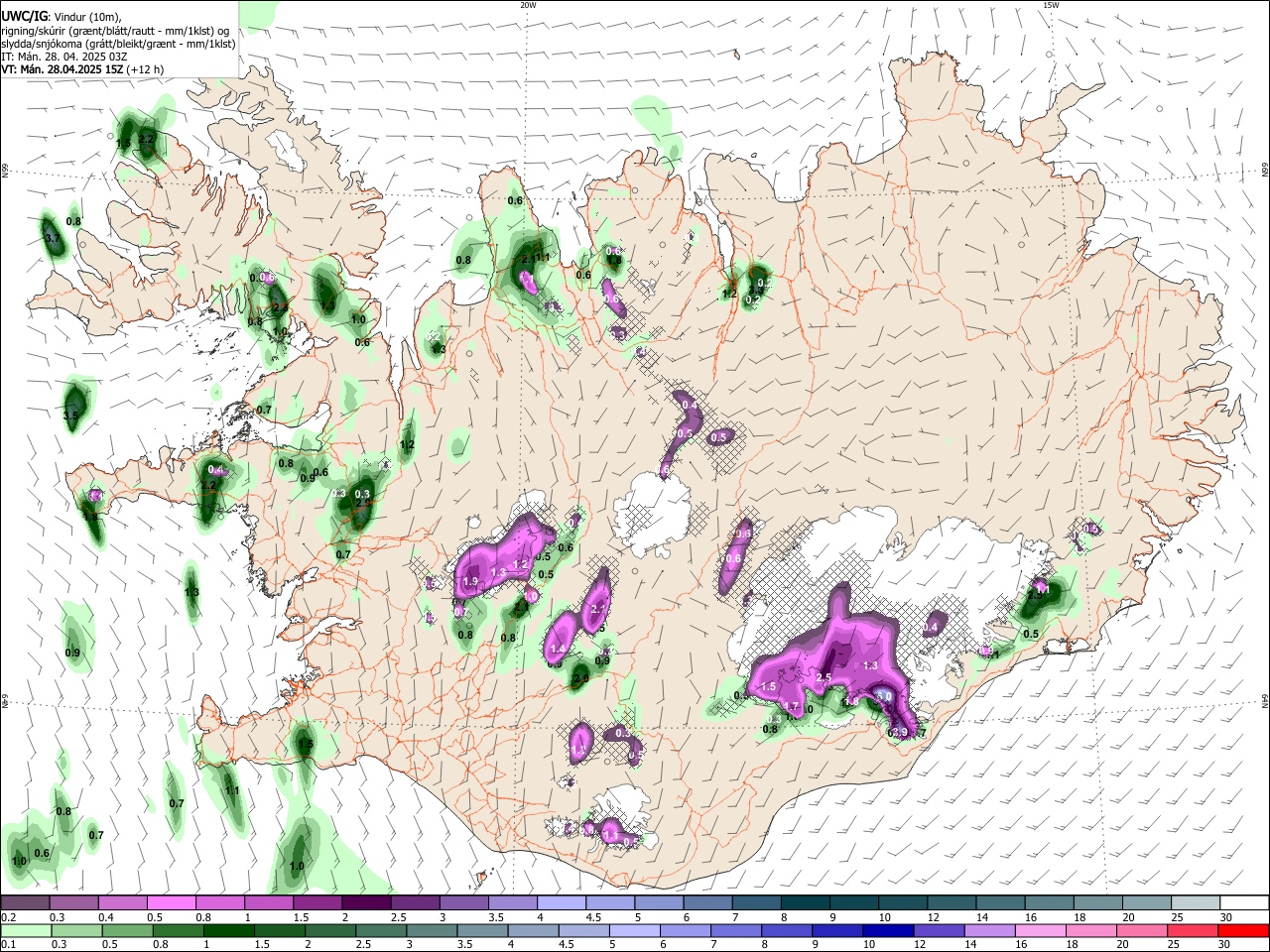Click the 'slydda/snjókoma' legend description line
This screenshot has width=1270, height=952.
click(118, 44)
